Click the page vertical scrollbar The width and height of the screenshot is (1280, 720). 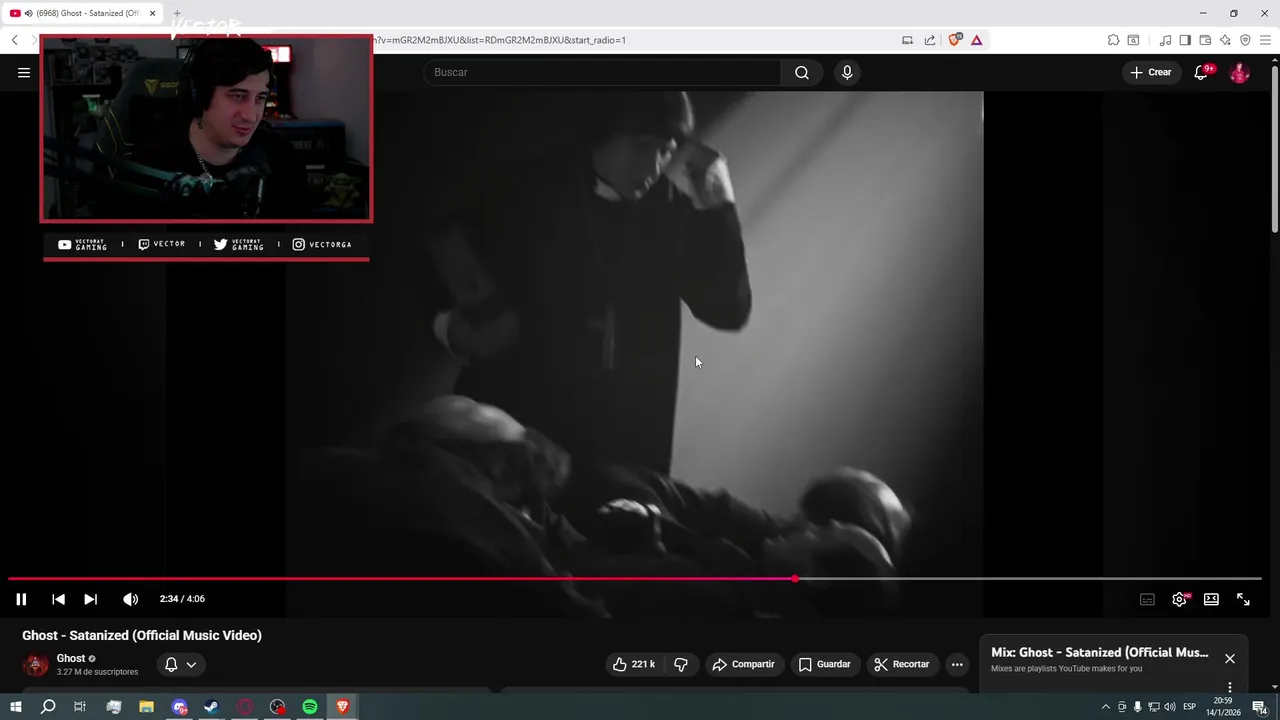(1275, 150)
